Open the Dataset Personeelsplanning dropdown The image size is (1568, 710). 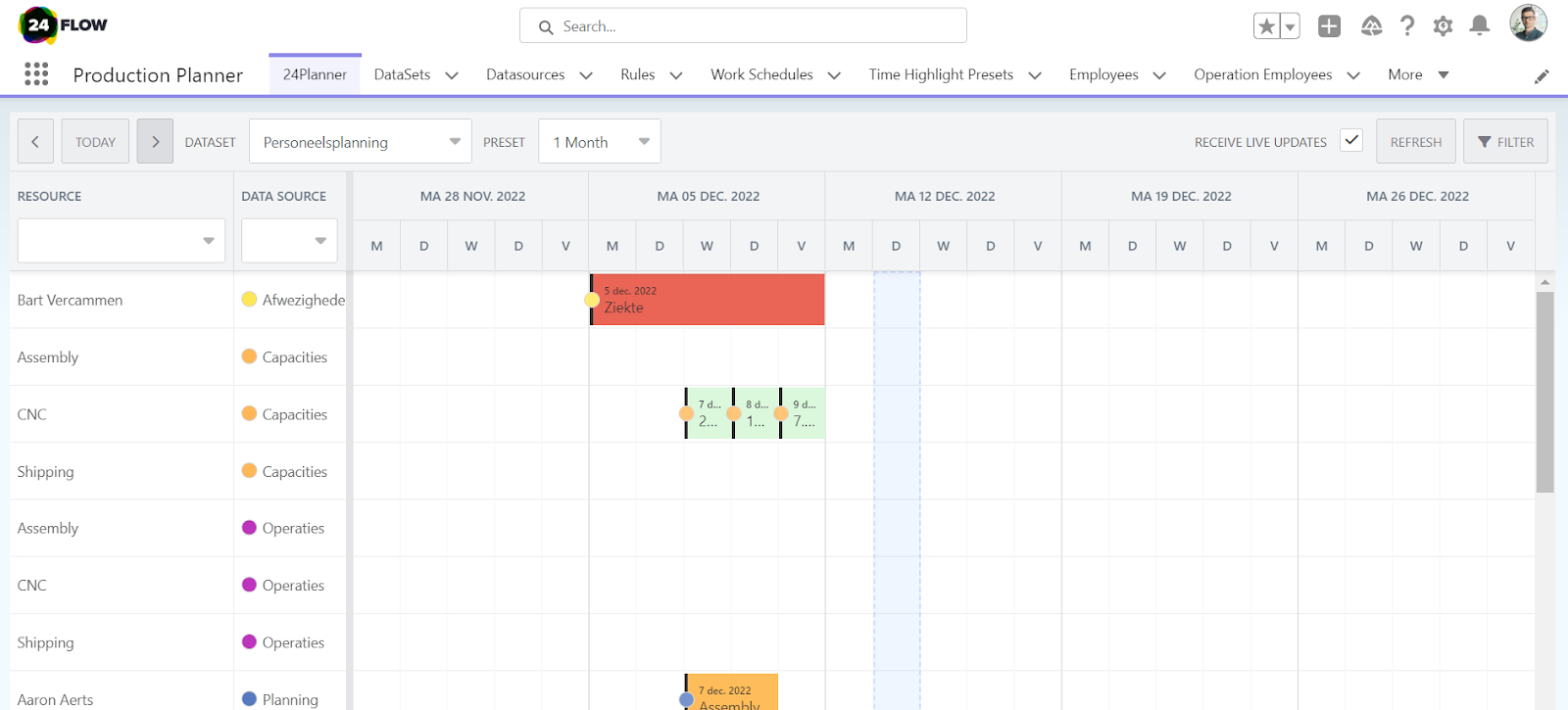(360, 142)
